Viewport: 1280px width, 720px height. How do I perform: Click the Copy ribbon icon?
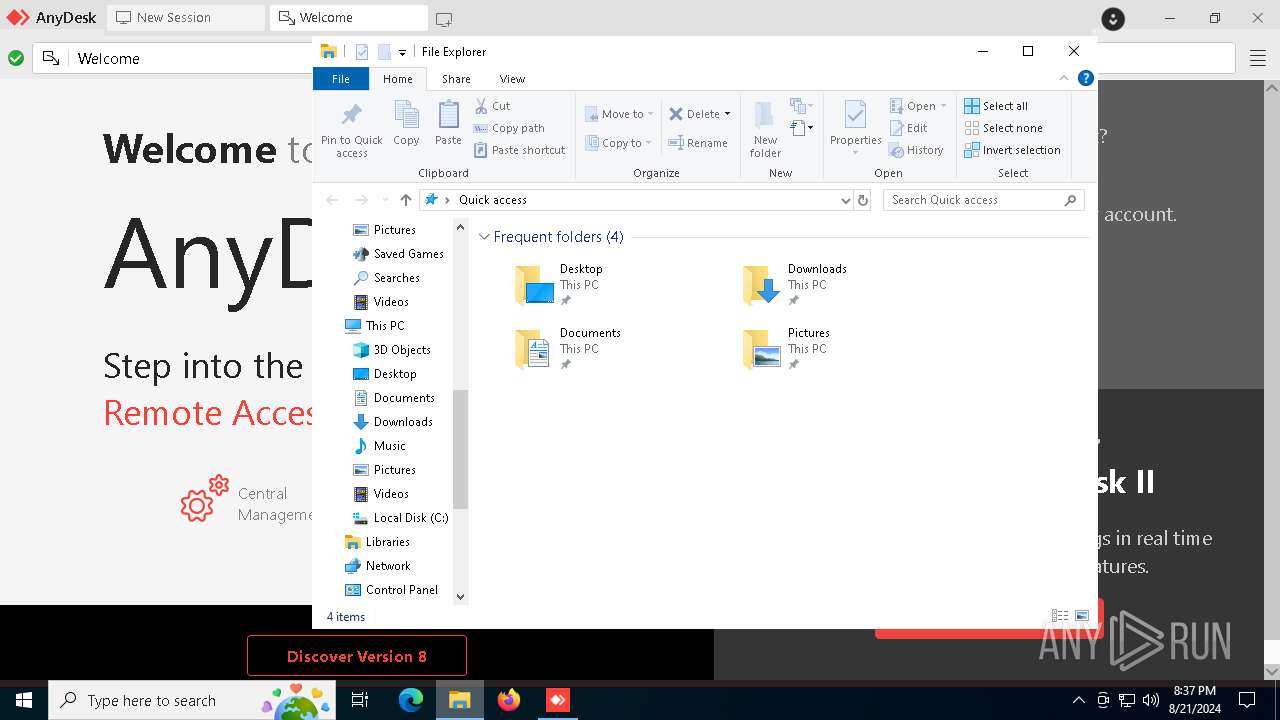tap(406, 123)
